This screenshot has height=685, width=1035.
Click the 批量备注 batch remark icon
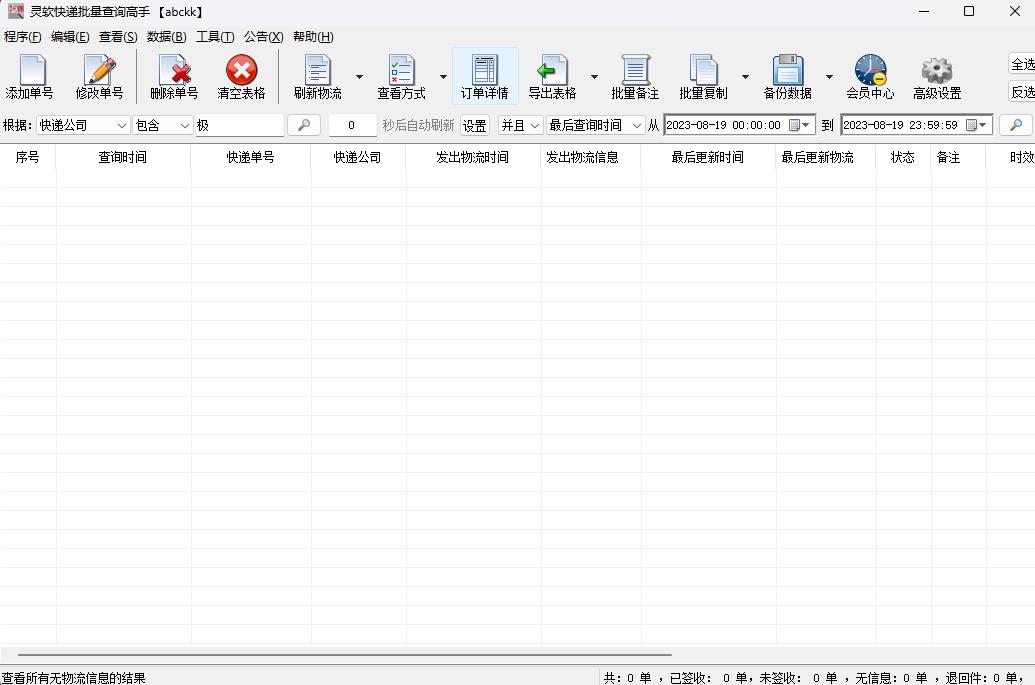pos(636,75)
